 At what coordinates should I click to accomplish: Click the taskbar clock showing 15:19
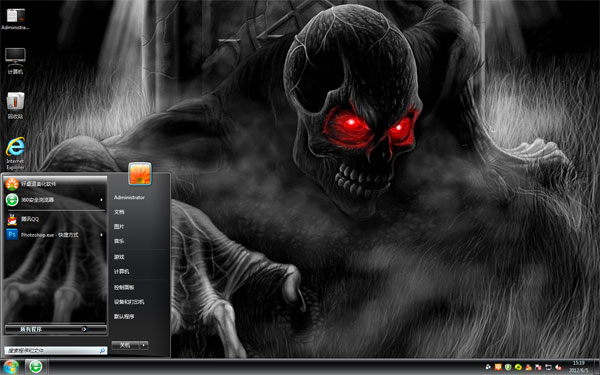(x=578, y=367)
